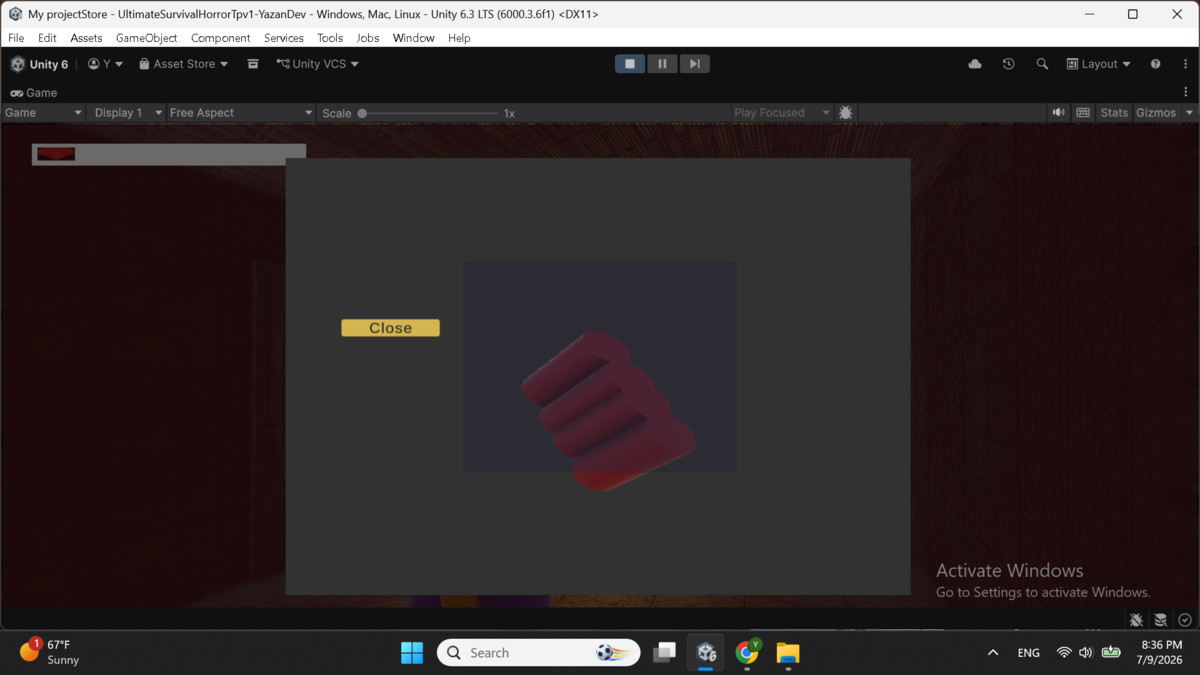
Task: Toggle Mute Audio speaker icon
Action: tap(1059, 113)
